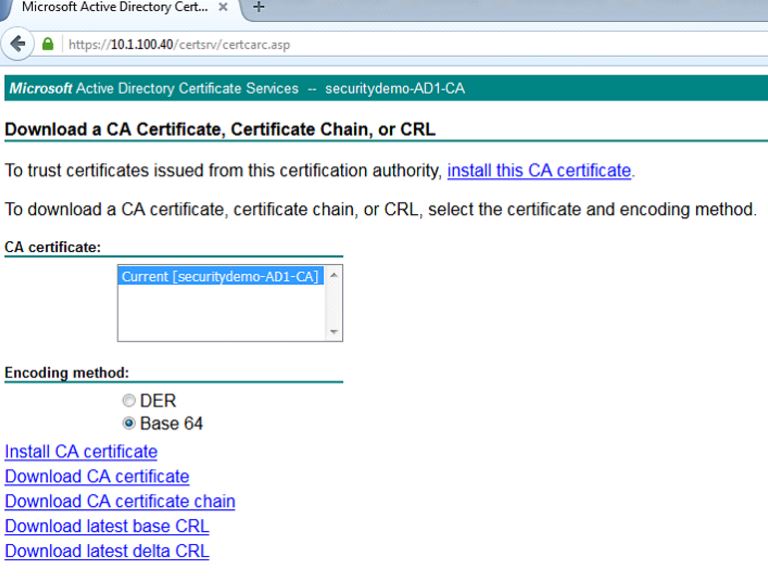
Task: Click the list scroll up arrow
Action: 334,275
